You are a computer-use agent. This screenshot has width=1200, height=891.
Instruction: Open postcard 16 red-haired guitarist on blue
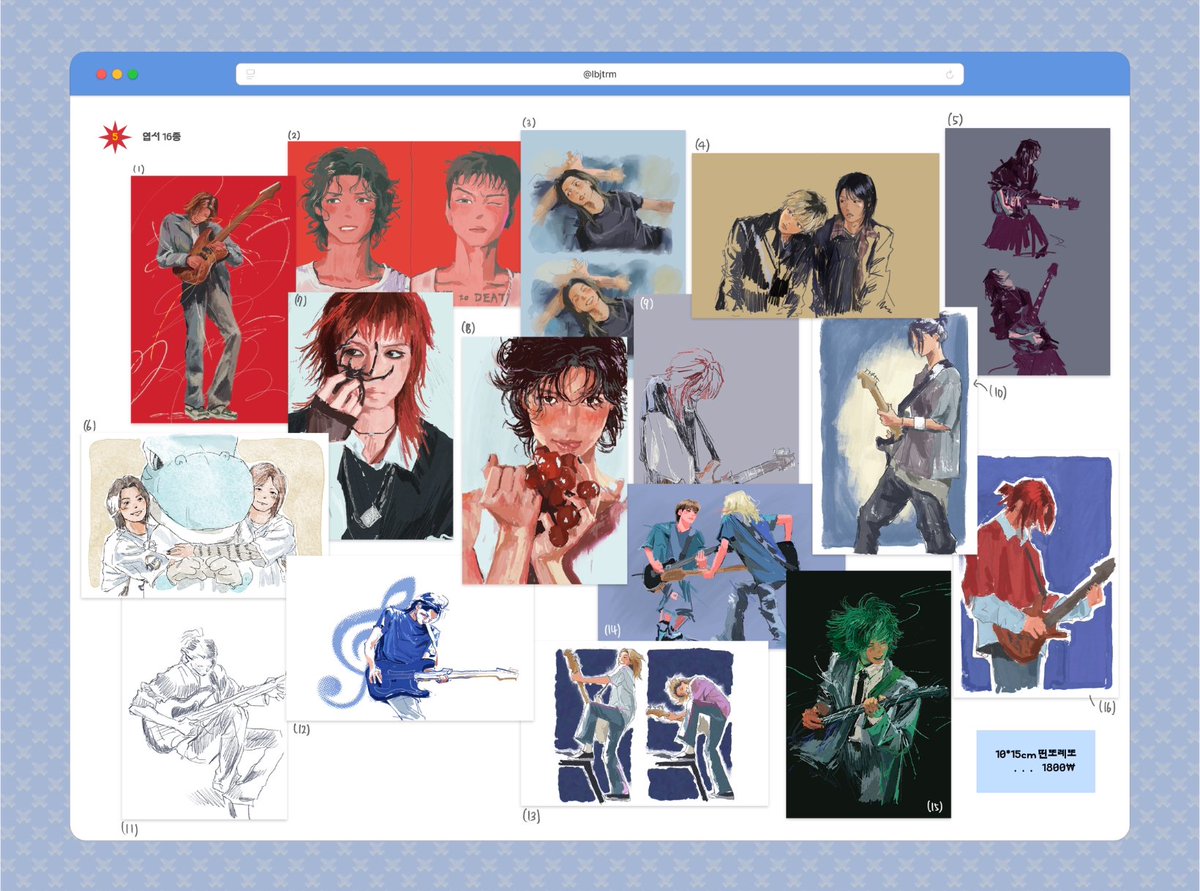1035,574
